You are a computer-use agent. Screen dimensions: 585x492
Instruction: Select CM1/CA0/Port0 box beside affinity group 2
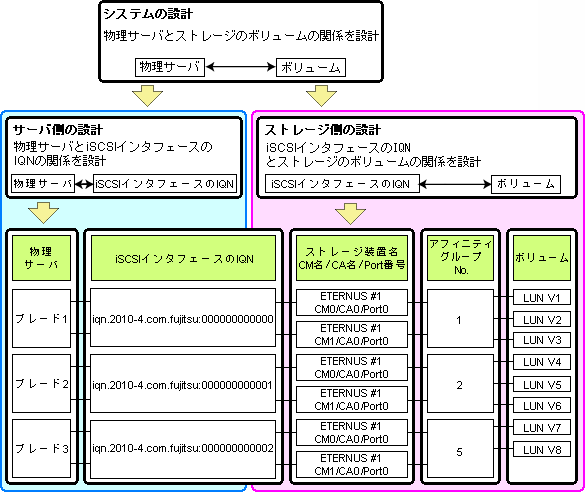point(352,399)
